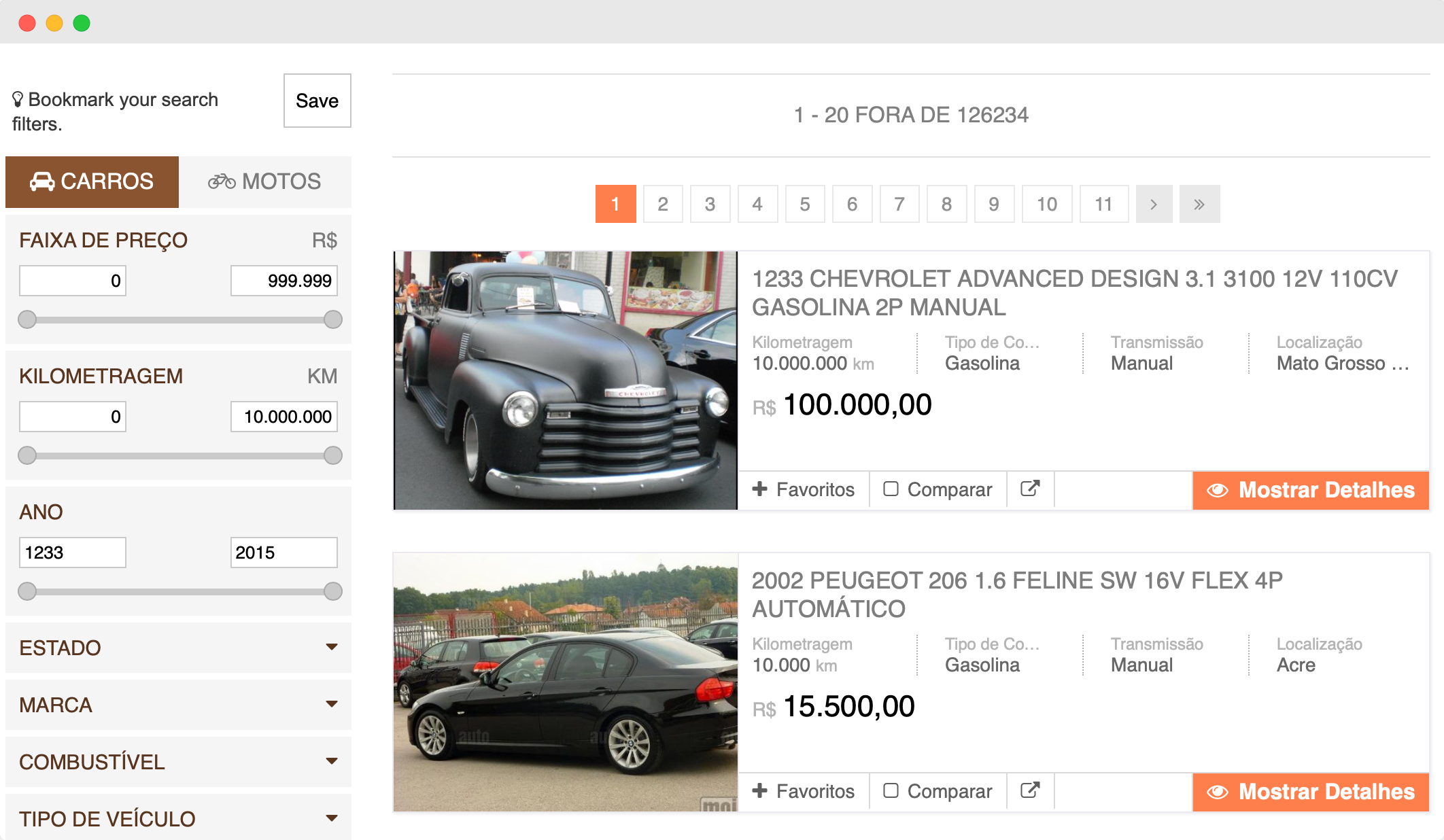Check Comparar box on Chevrolet listing
This screenshot has width=1444, height=840.
(891, 489)
